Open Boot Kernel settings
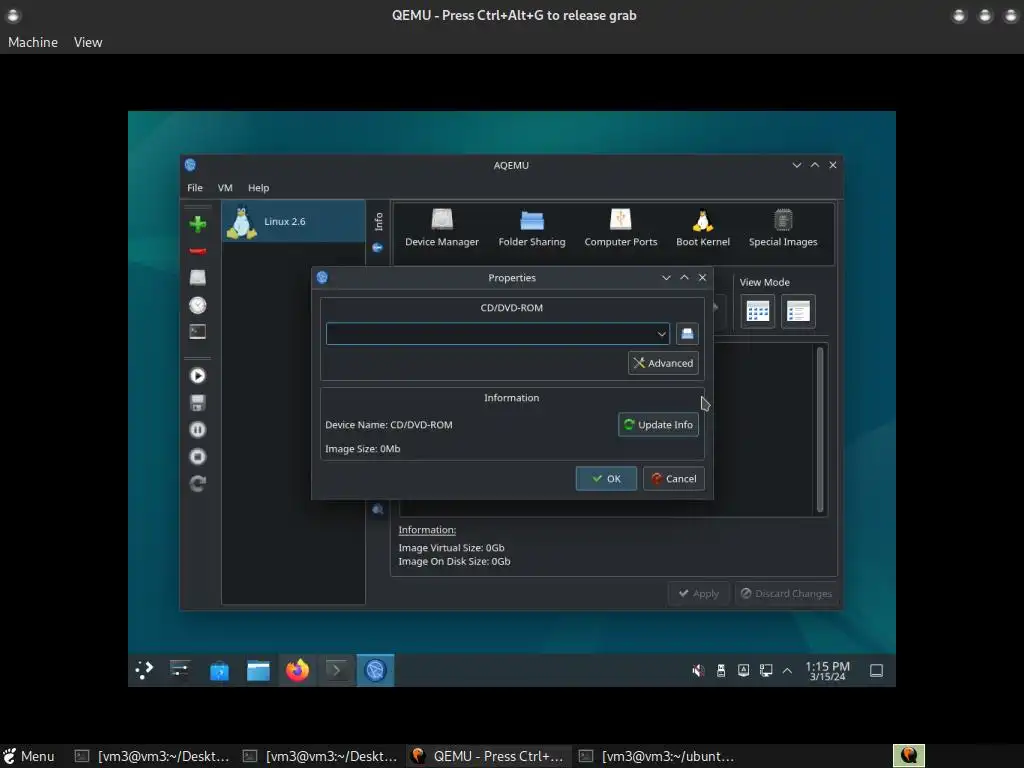 [703, 228]
